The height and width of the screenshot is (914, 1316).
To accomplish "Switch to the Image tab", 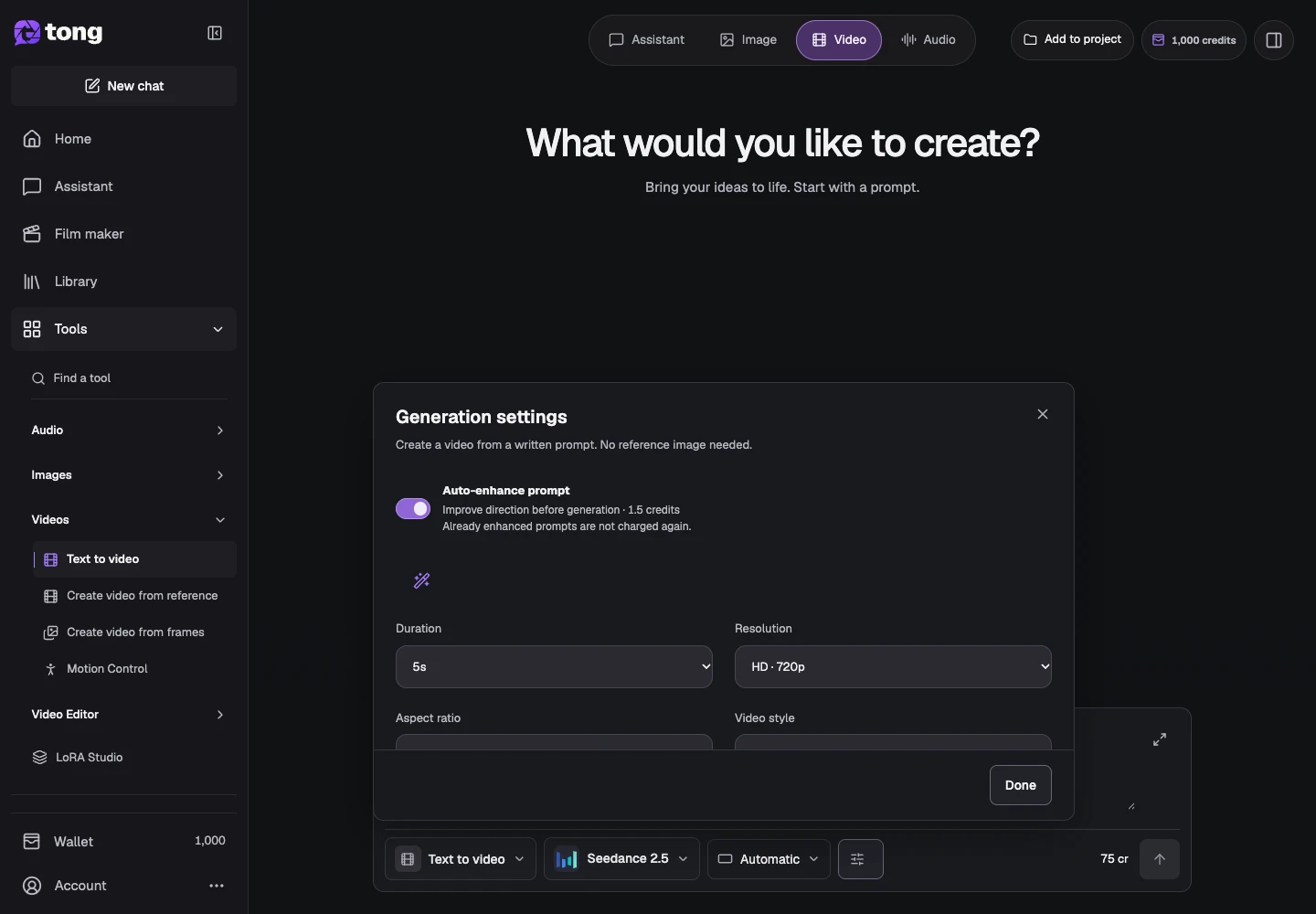I will [x=748, y=40].
